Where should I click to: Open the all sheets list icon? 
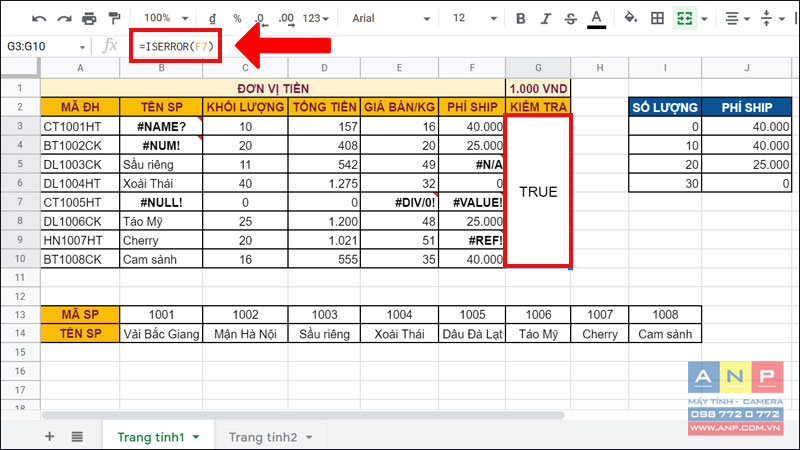[77, 437]
